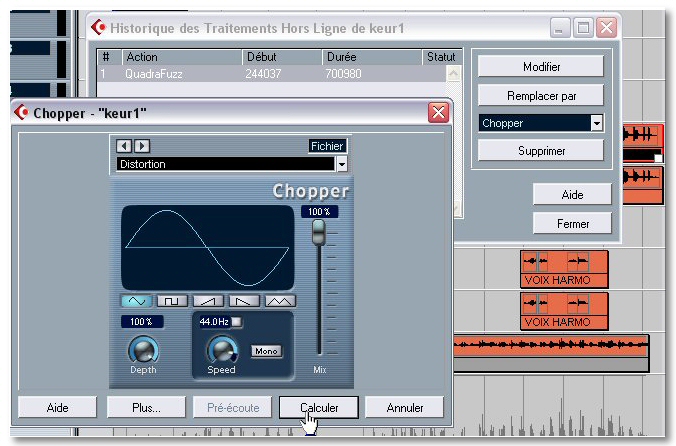Click the Annuler button

(404, 408)
